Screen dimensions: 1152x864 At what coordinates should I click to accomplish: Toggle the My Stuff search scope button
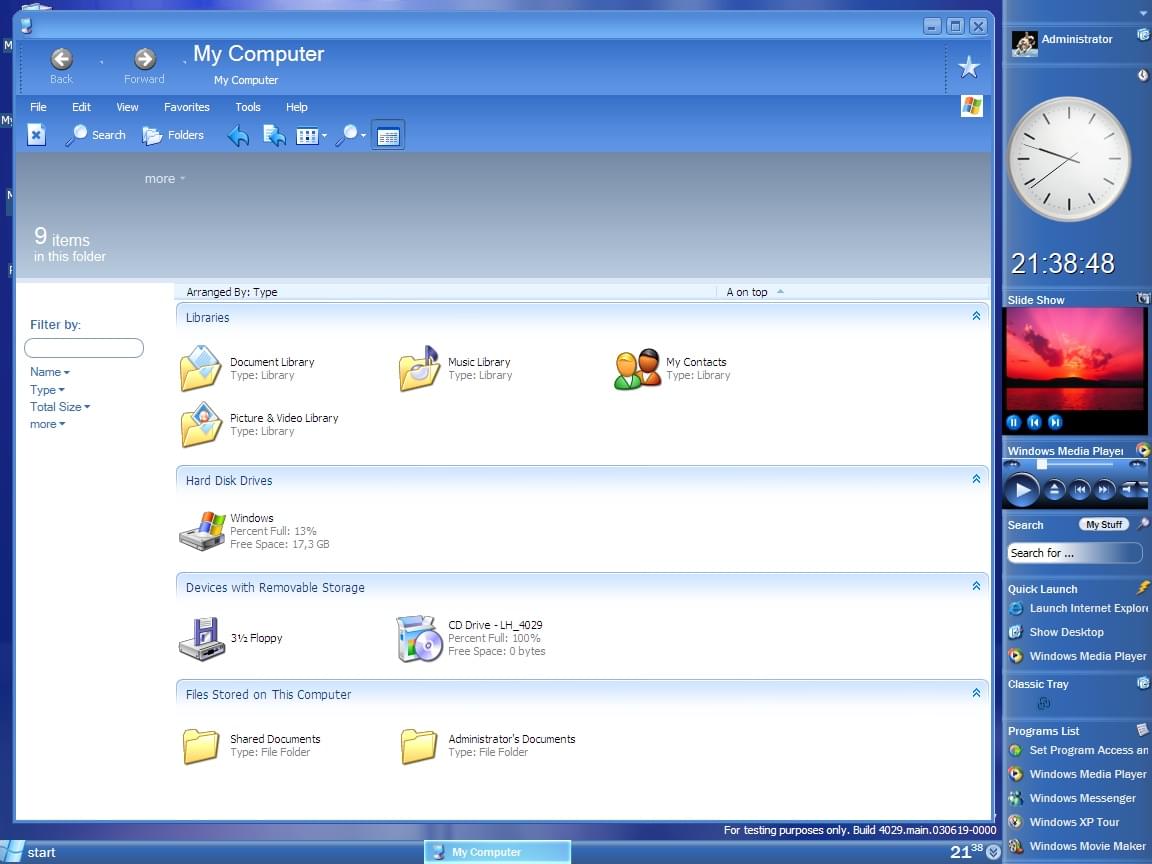[x=1104, y=525]
